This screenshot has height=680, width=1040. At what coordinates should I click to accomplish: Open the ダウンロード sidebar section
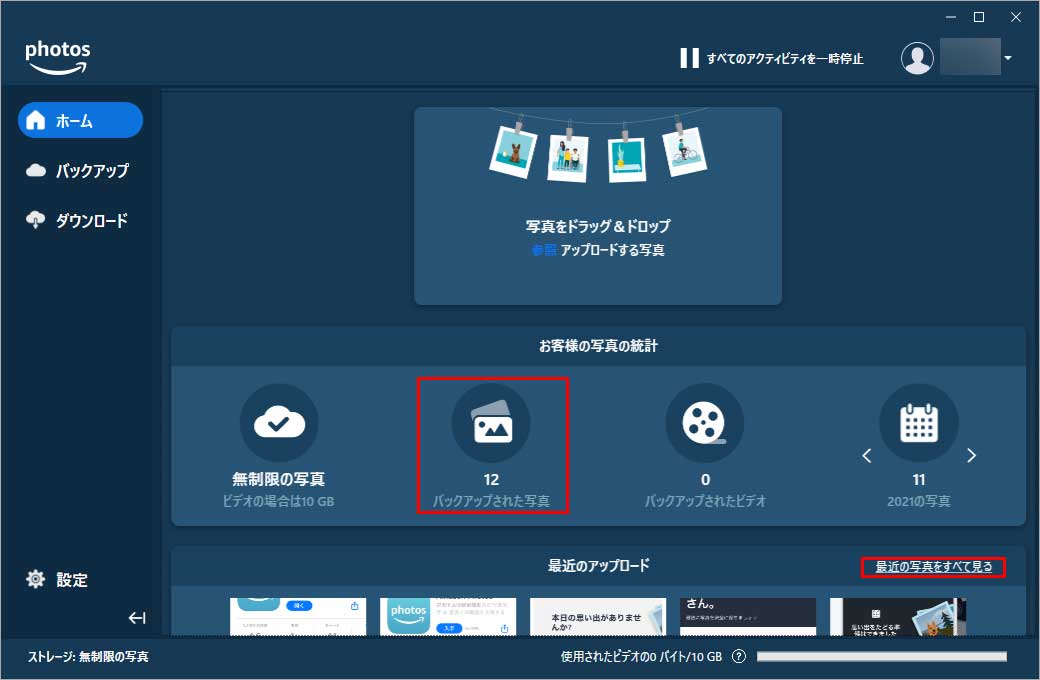(x=78, y=220)
